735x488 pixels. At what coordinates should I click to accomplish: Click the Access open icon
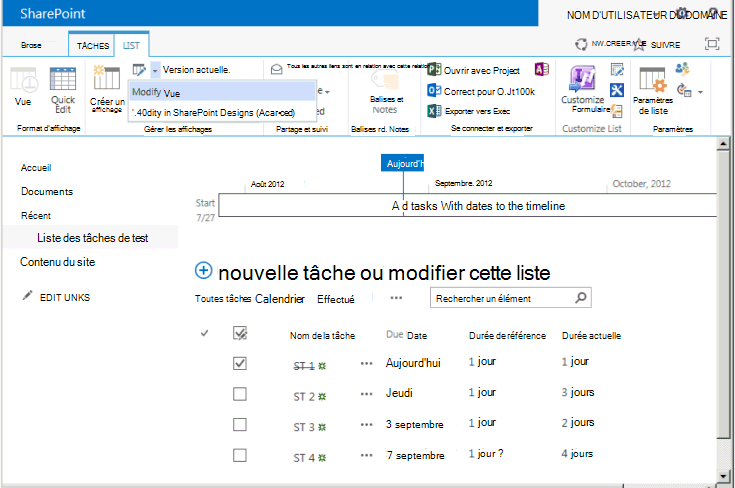click(541, 69)
